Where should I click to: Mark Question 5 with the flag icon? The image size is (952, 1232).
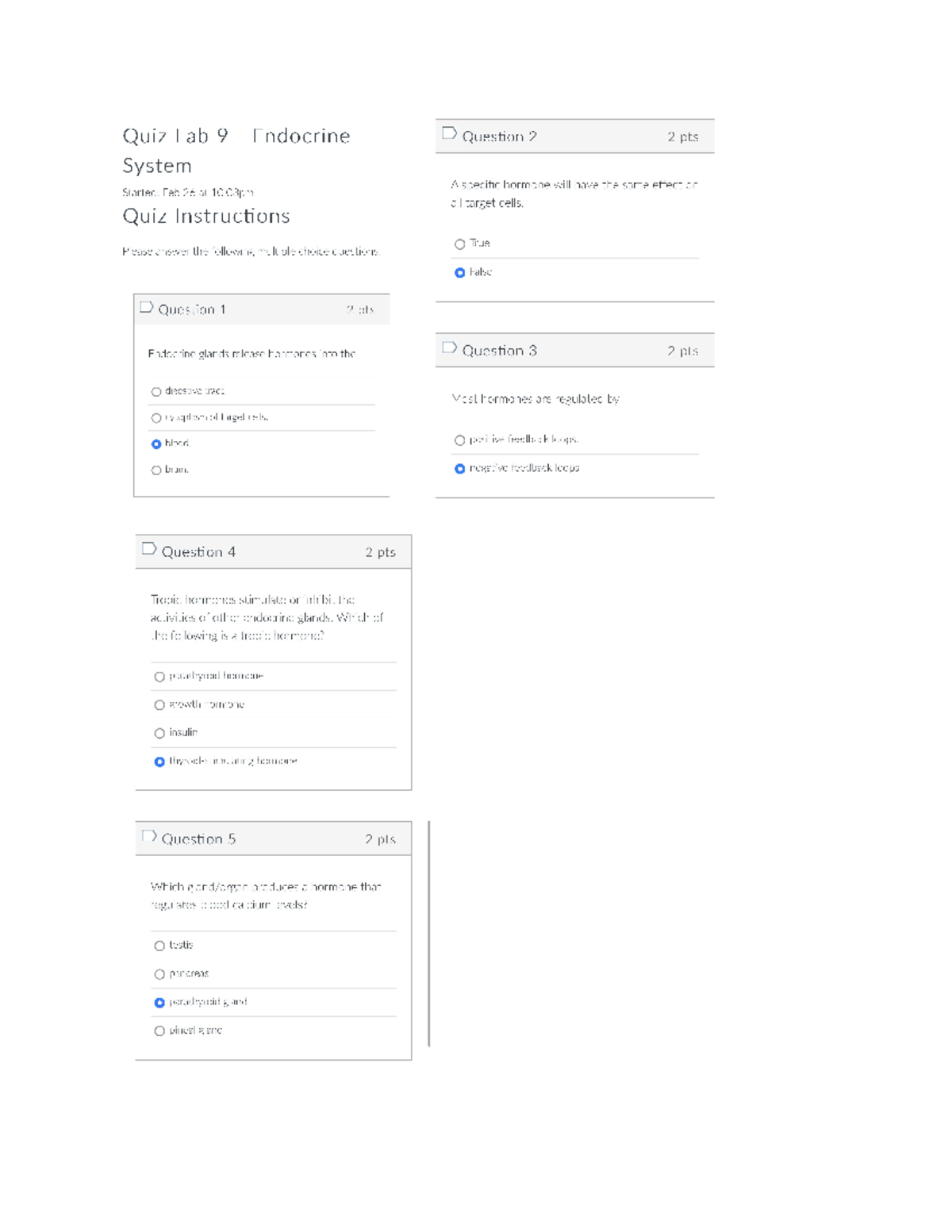tap(148, 836)
